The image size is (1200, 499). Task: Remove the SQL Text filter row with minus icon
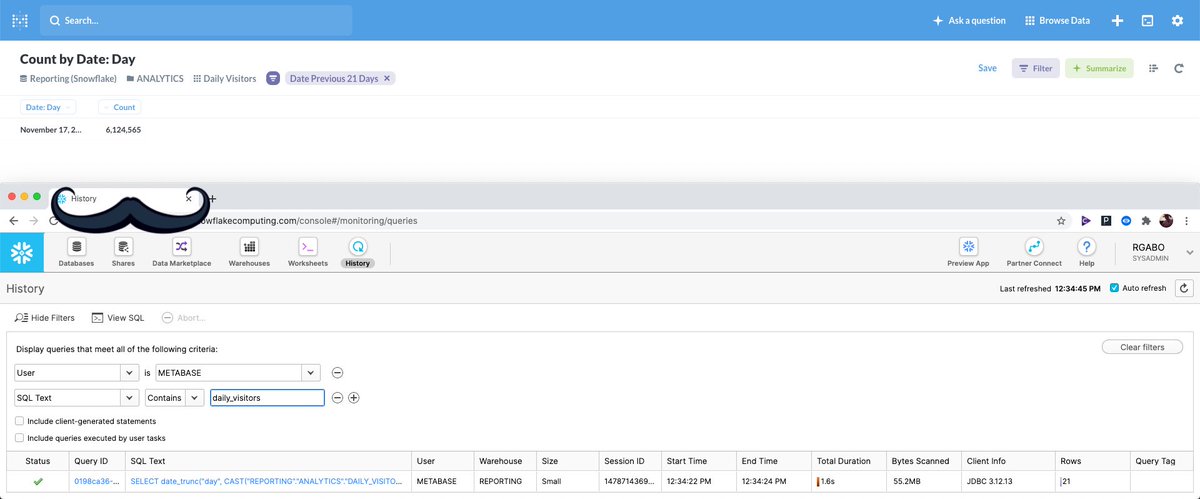coord(337,397)
